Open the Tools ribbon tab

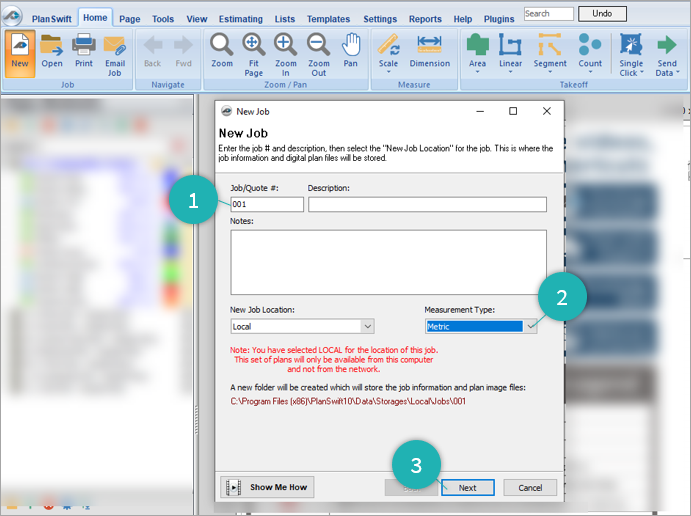pos(163,19)
